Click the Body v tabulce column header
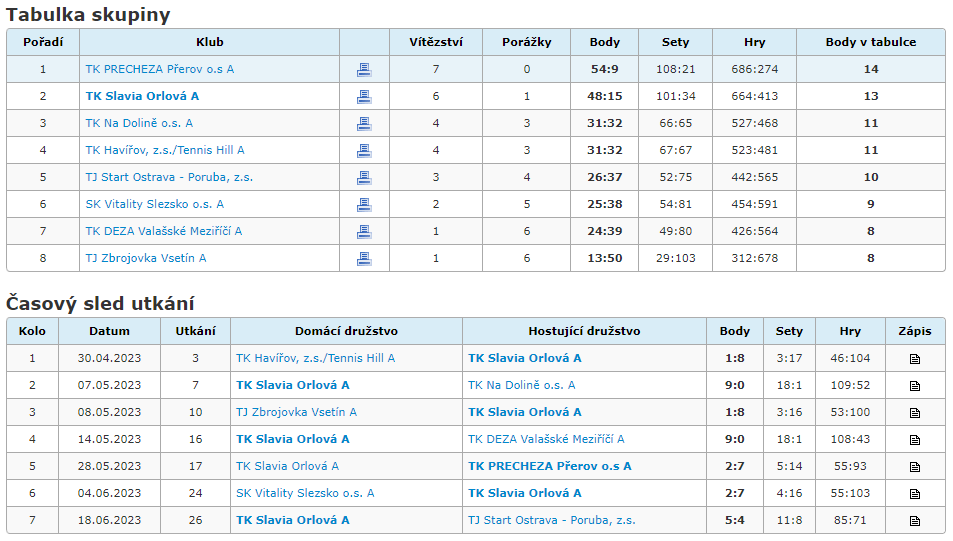 (x=871, y=42)
